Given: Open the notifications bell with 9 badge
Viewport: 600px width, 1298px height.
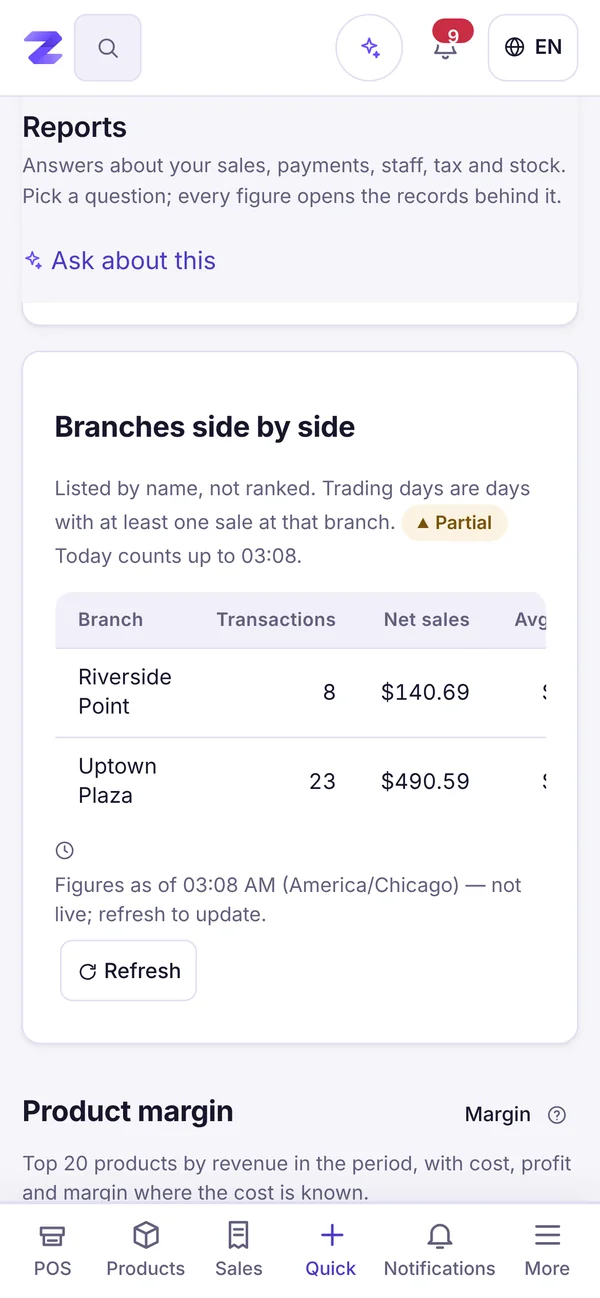Looking at the screenshot, I should pyautogui.click(x=446, y=45).
